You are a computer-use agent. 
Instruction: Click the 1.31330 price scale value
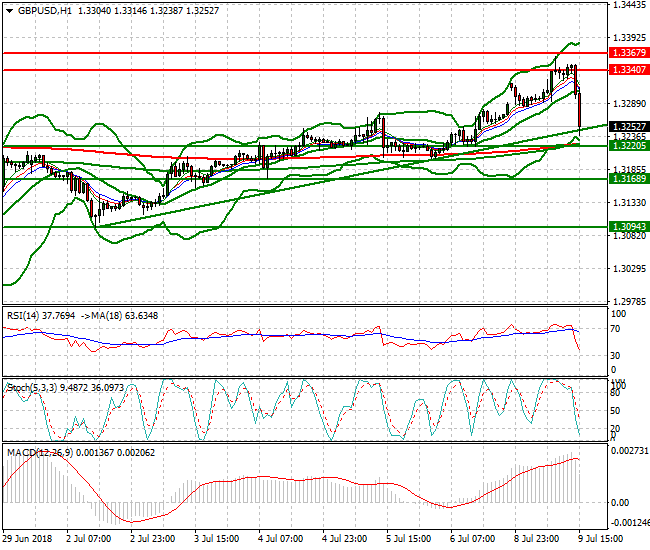[629, 203]
